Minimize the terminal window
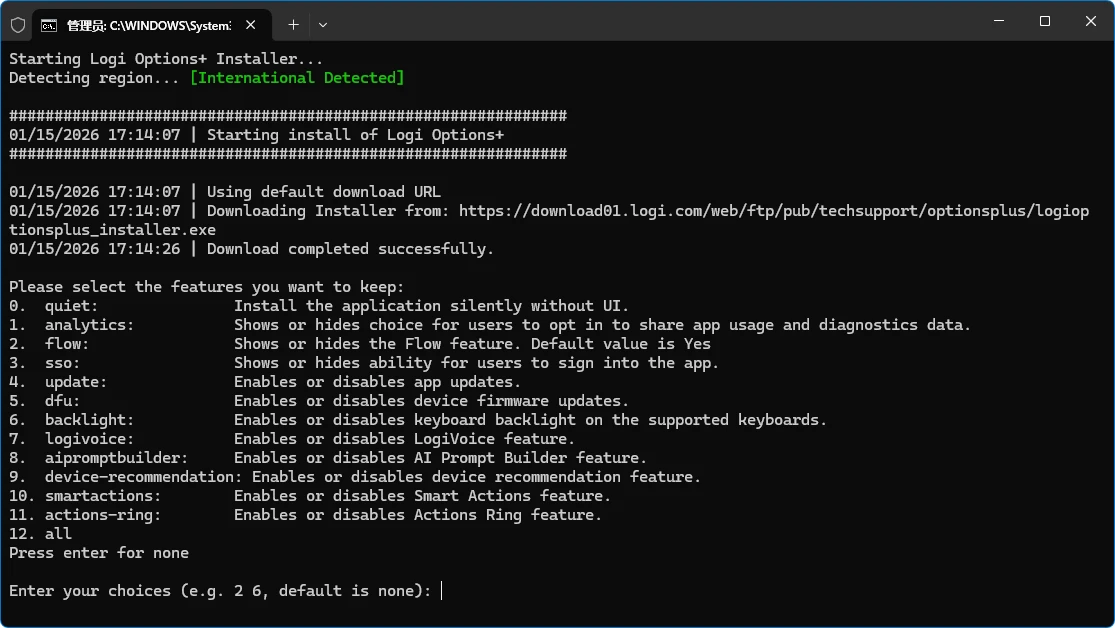Viewport: 1115px width, 628px height. click(x=997, y=21)
